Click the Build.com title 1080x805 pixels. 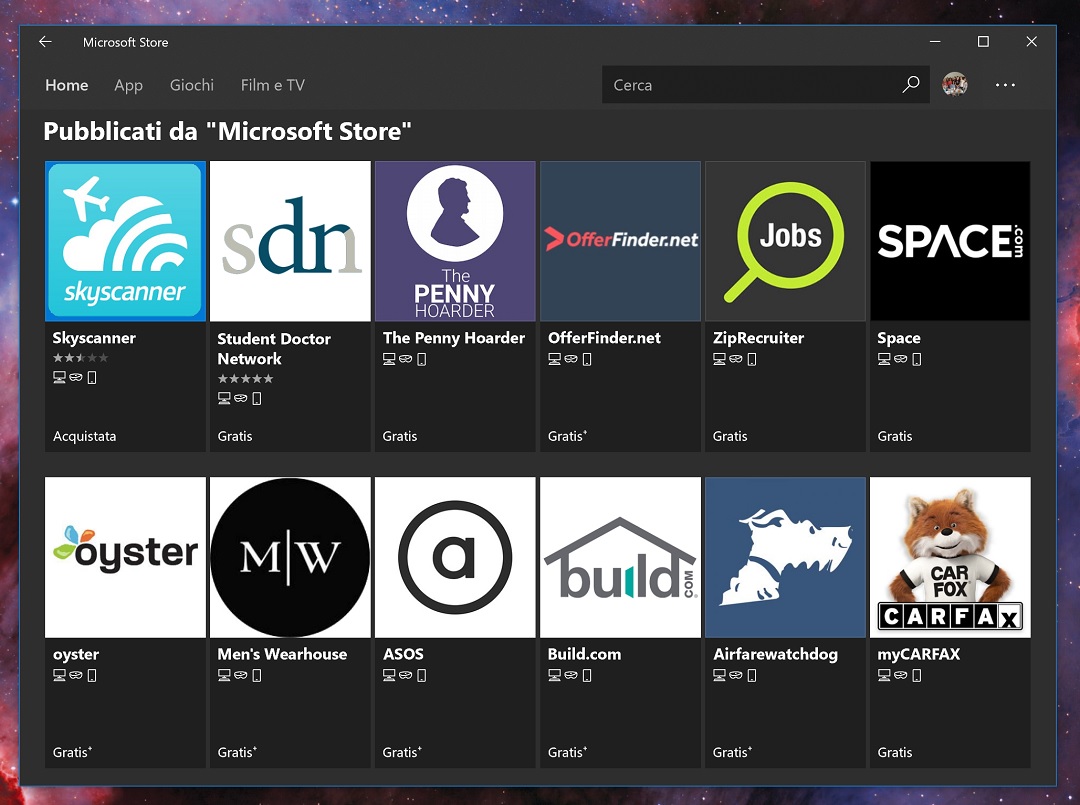[584, 654]
